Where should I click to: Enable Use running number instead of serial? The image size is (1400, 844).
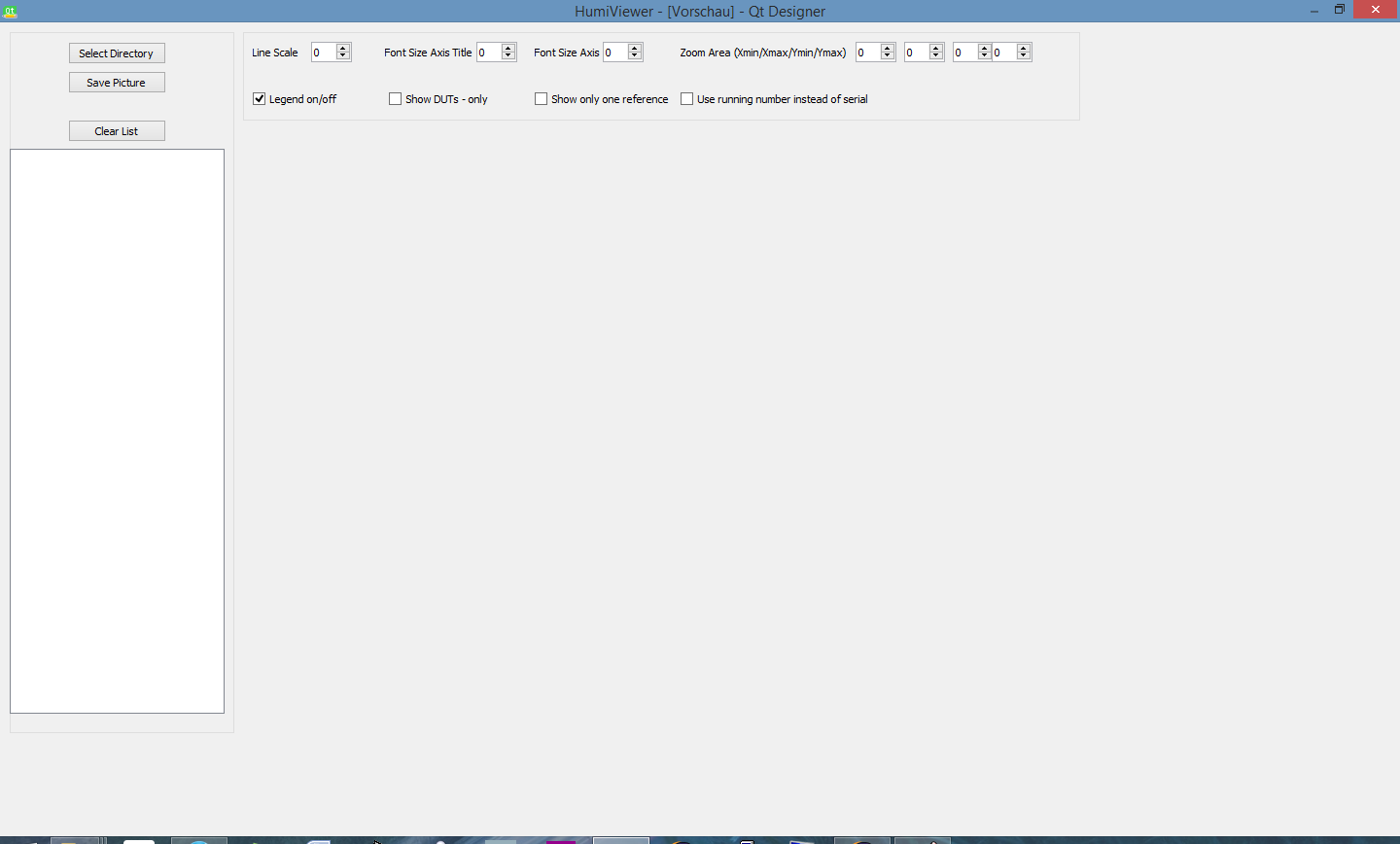(686, 98)
